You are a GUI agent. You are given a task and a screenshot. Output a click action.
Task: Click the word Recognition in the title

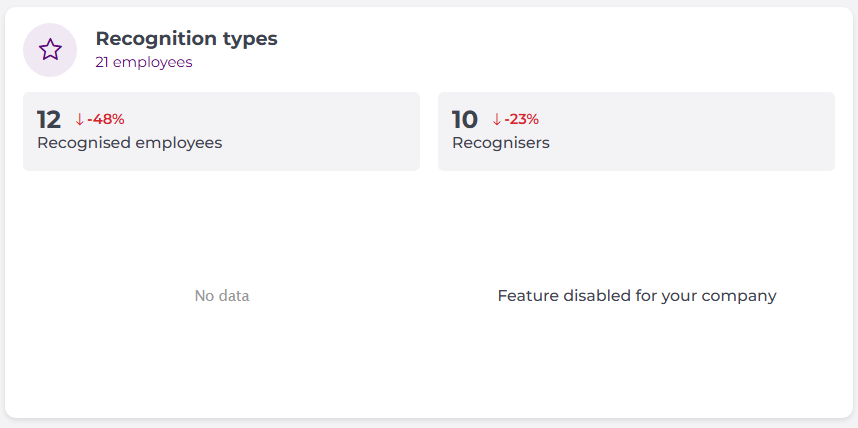(156, 39)
